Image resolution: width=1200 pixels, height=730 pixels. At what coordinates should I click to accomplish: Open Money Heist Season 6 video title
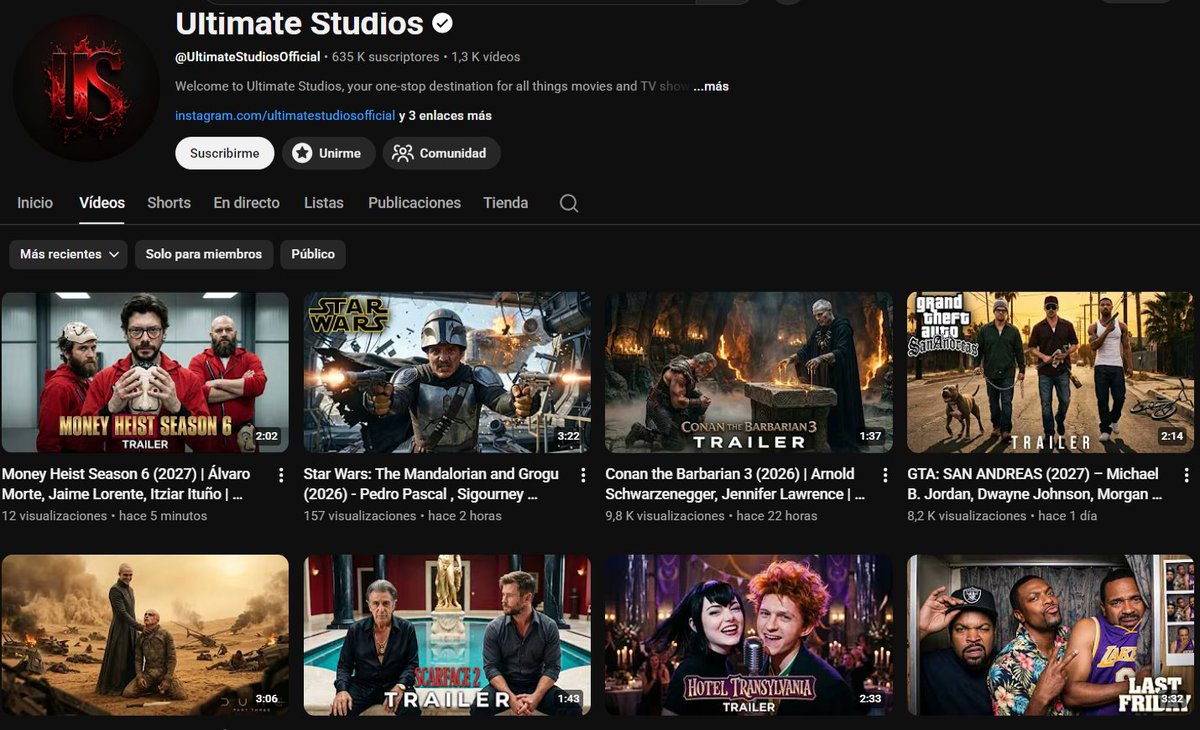(x=127, y=484)
